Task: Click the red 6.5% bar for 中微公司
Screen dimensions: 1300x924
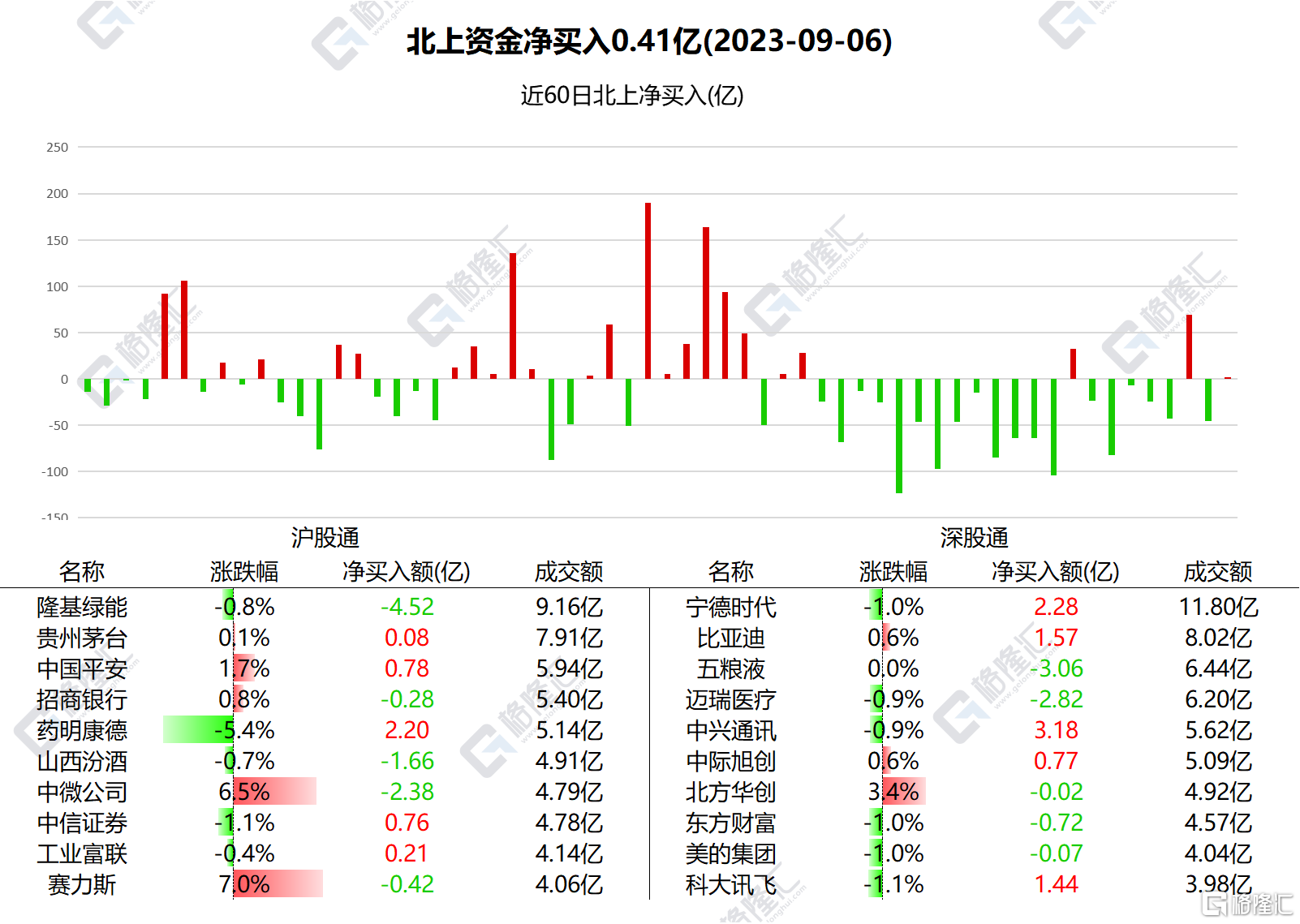Action: pos(274,792)
